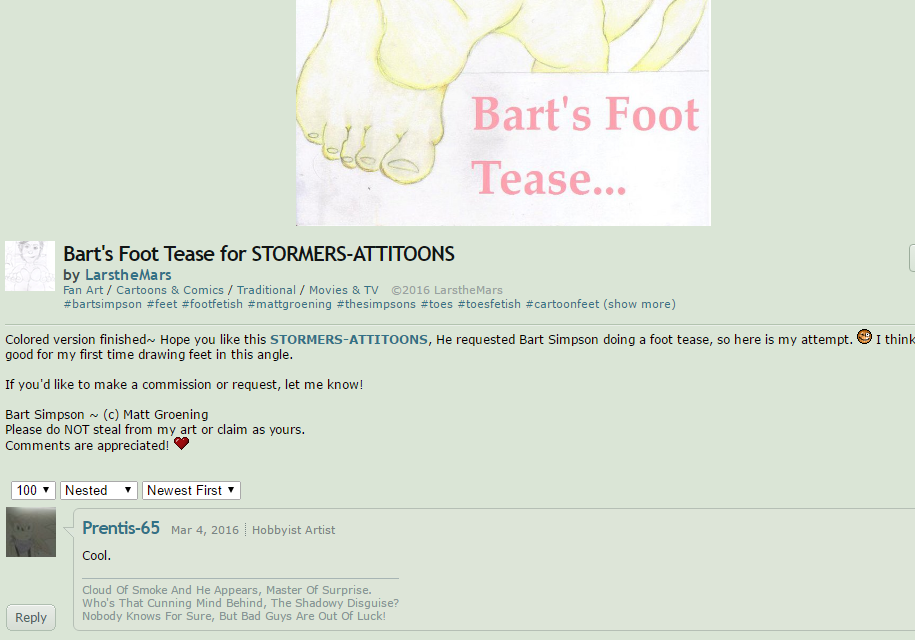Screen dimensions: 915x640
Task: Open LarstheMars author profile link
Action: (128, 275)
